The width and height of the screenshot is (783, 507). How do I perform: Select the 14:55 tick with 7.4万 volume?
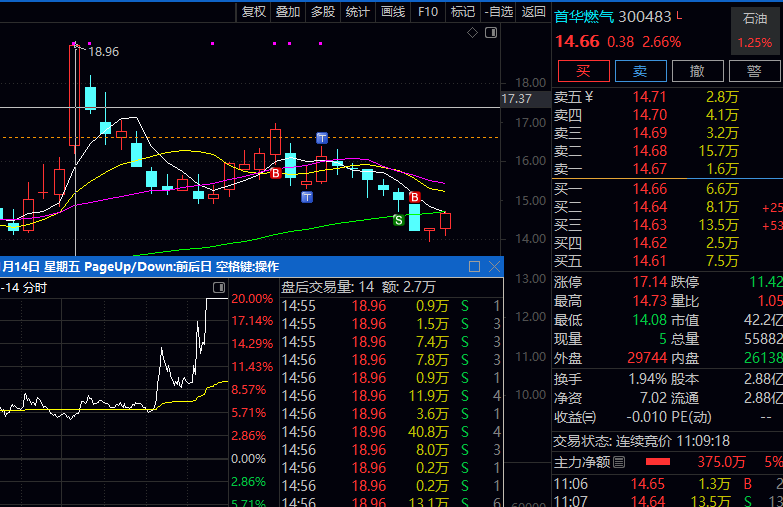pyautogui.click(x=391, y=342)
